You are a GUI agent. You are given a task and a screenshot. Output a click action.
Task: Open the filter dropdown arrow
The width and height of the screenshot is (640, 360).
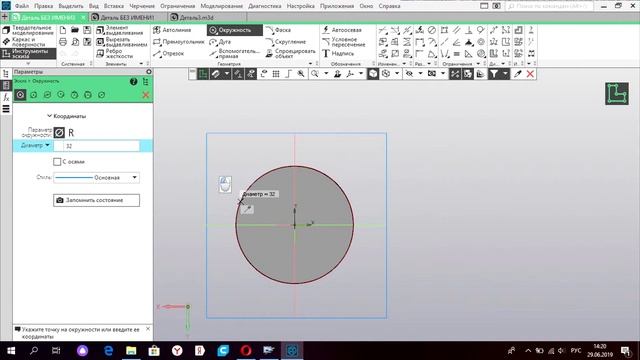(x=505, y=74)
